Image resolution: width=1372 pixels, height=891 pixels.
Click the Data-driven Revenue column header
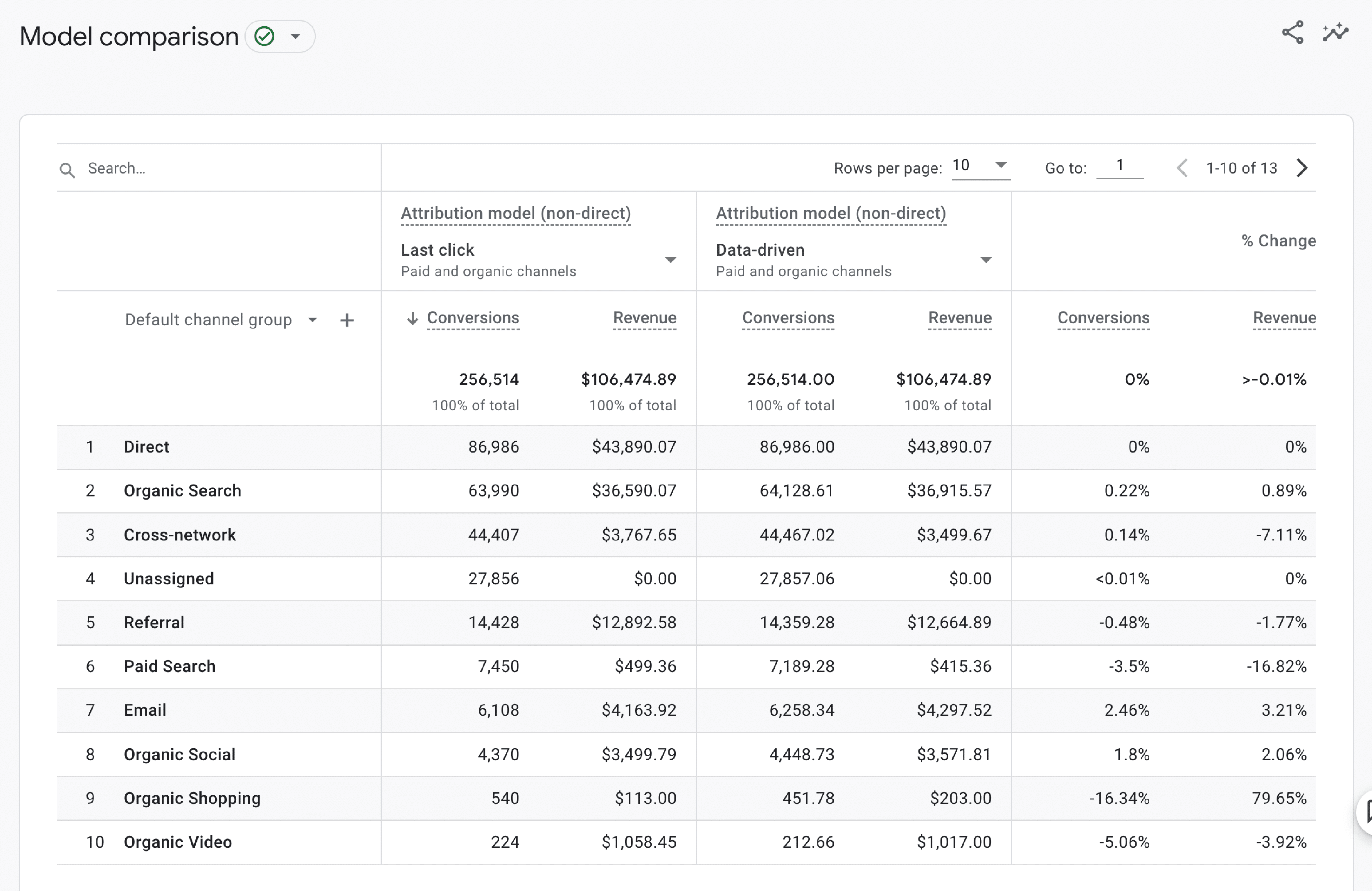click(x=959, y=318)
